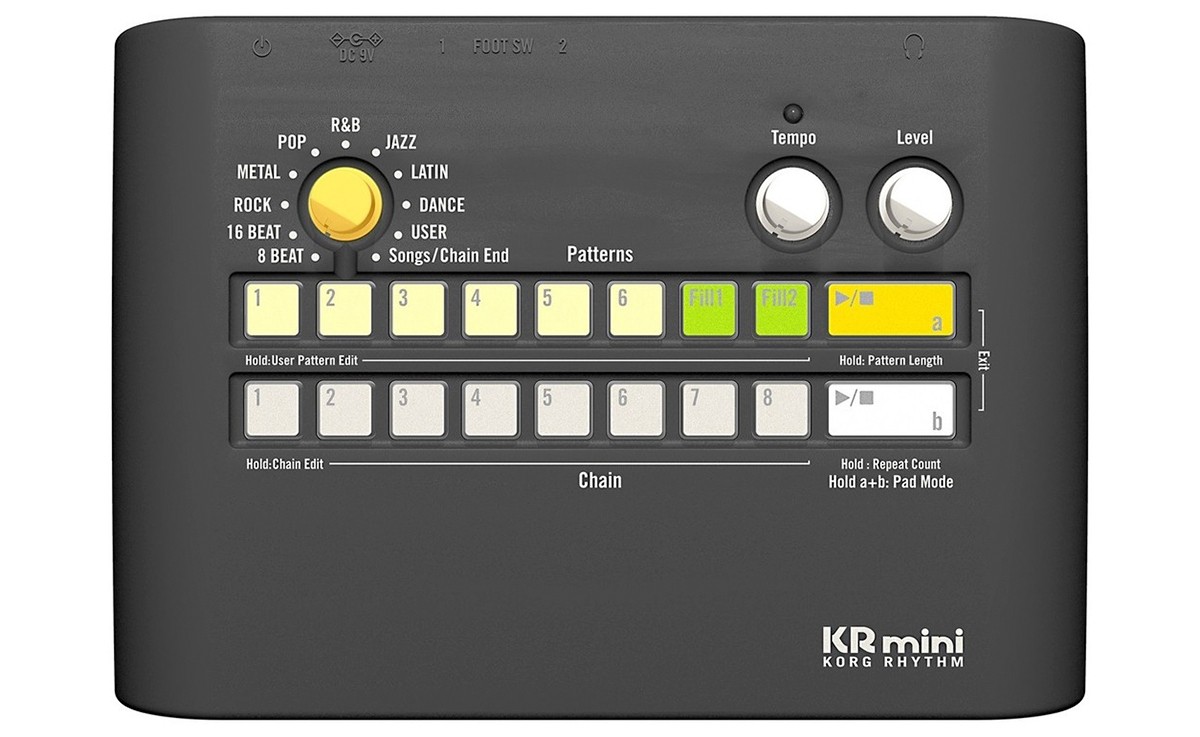Trigger the green Fill2 pad
The image size is (1200, 737).
[x=782, y=310]
